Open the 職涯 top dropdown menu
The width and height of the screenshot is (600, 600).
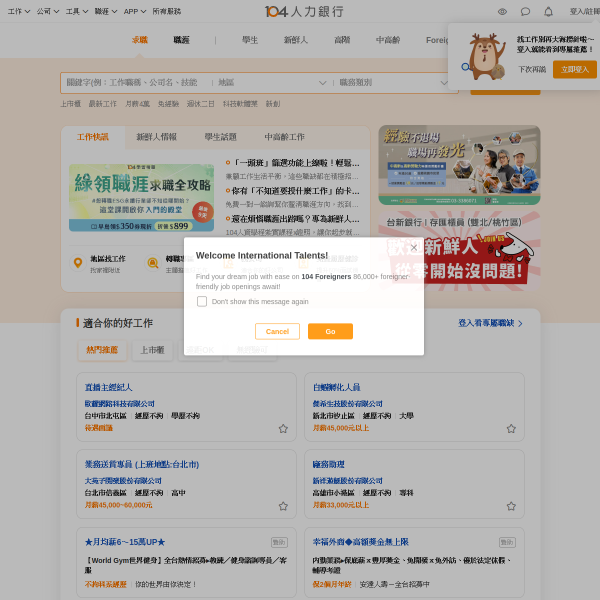[x=106, y=11]
